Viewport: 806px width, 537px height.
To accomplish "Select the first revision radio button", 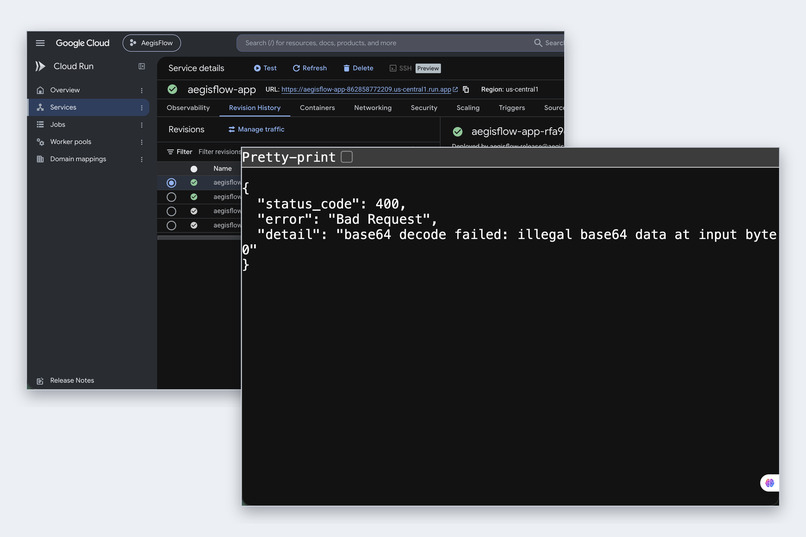I will 171,183.
